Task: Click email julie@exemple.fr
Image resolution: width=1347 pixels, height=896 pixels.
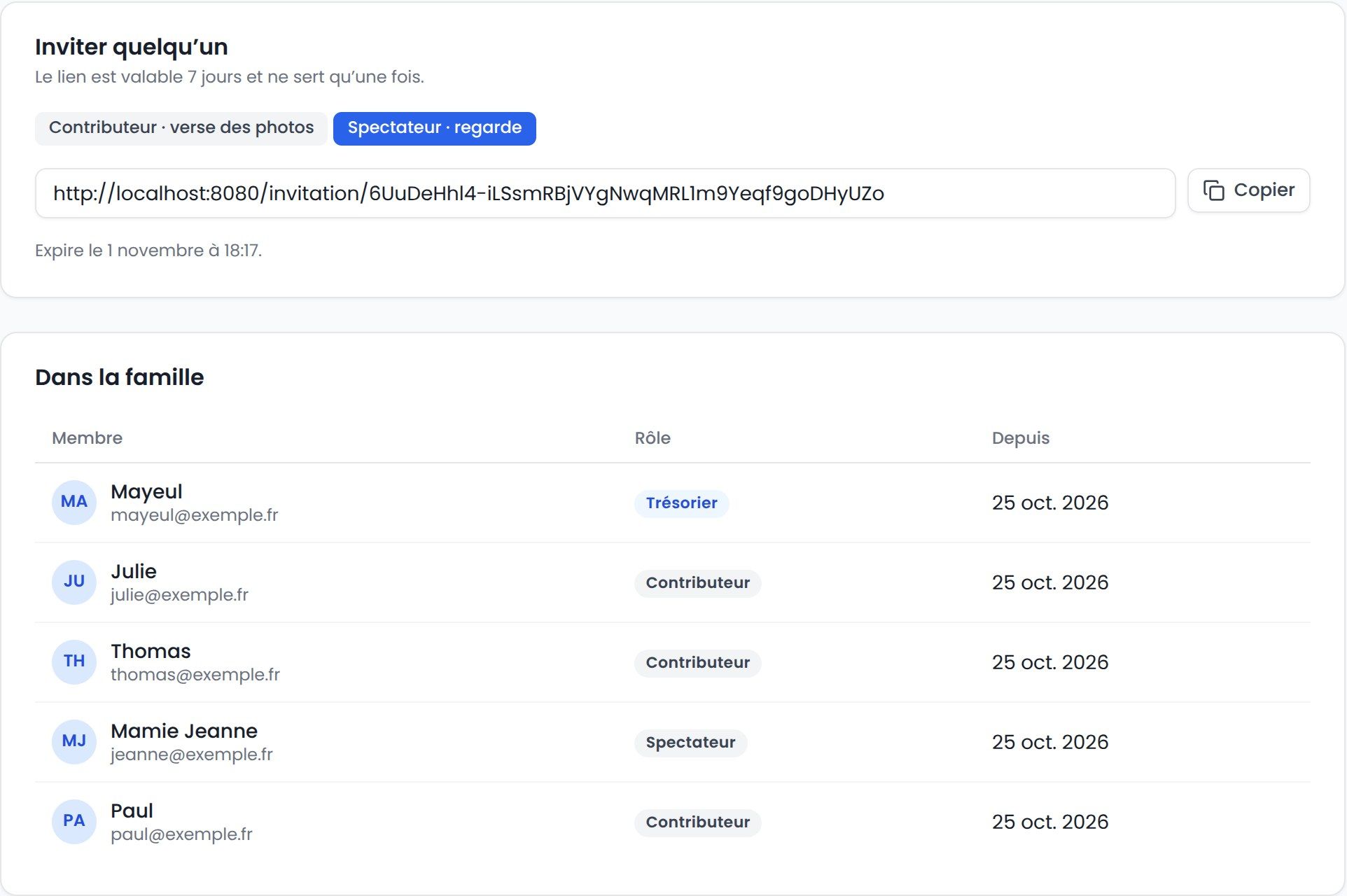Action: [x=179, y=595]
